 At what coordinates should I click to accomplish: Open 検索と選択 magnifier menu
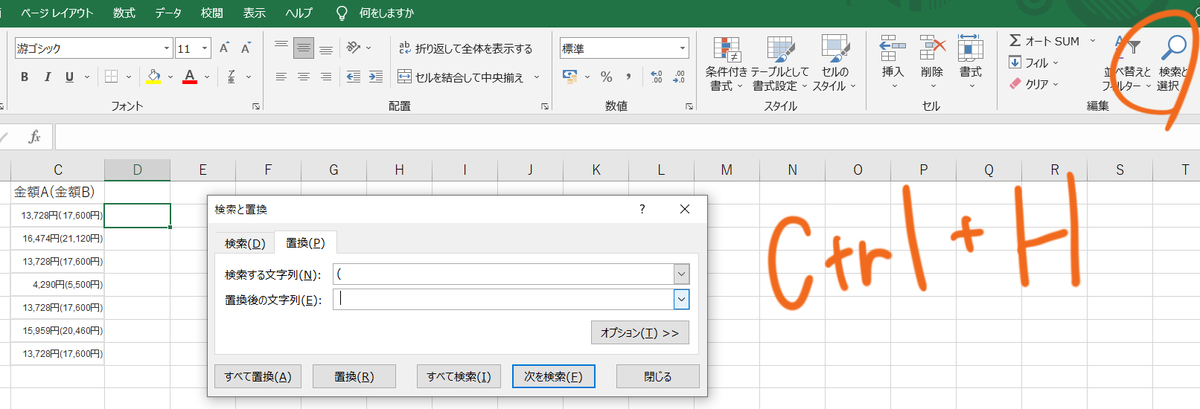1173,64
